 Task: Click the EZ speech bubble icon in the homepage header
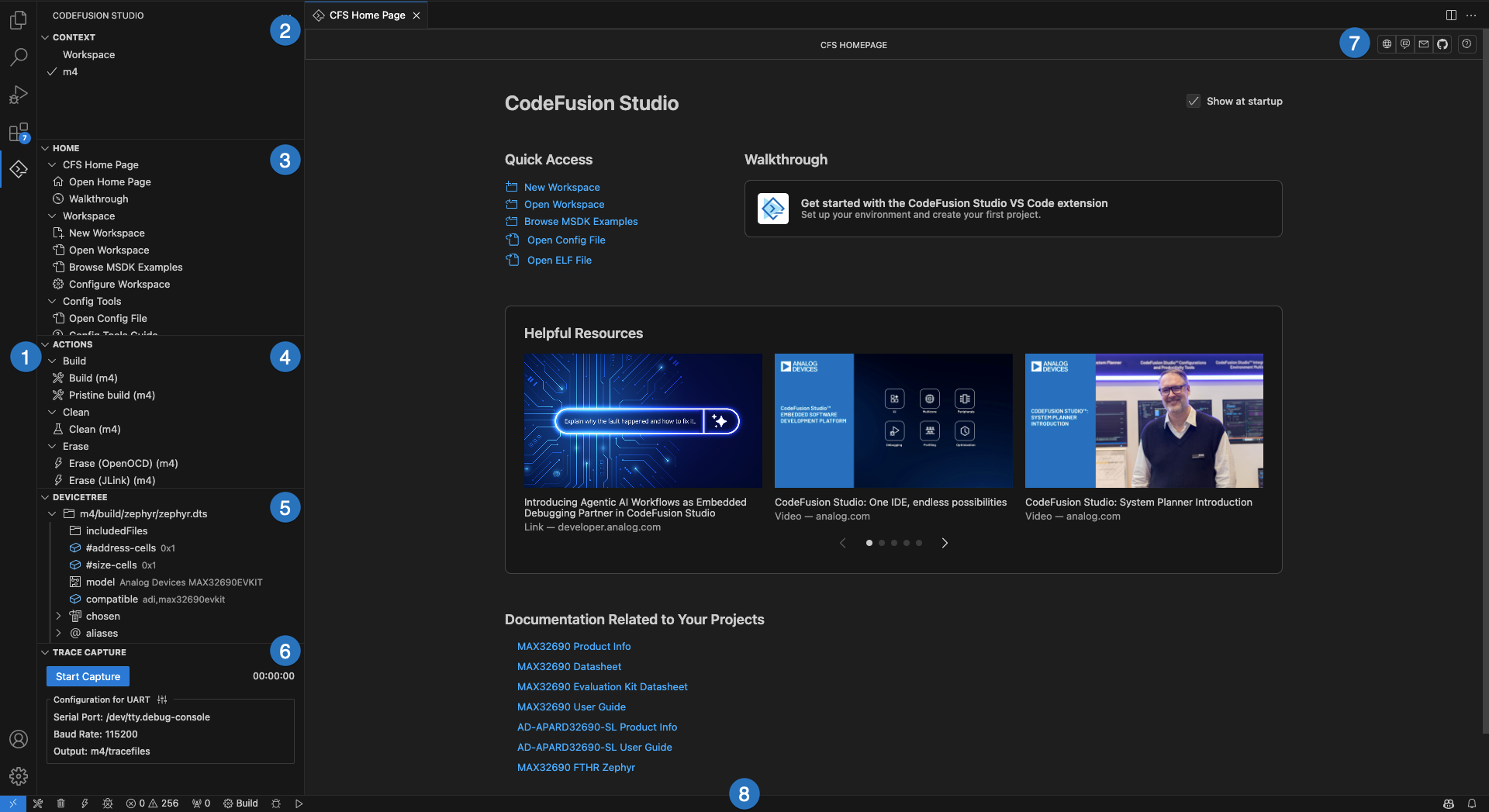pyautogui.click(x=1405, y=44)
